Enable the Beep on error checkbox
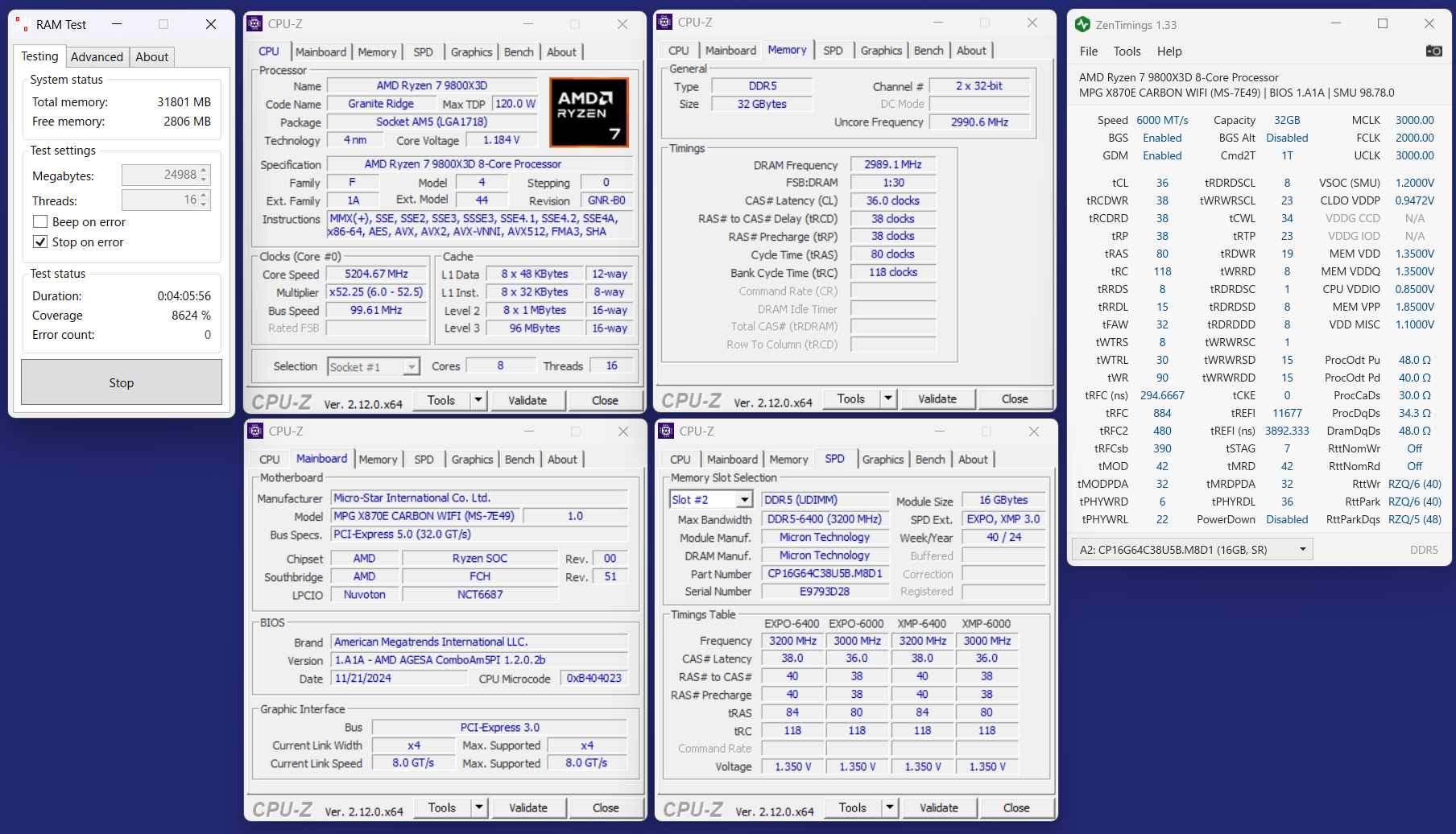 40,221
